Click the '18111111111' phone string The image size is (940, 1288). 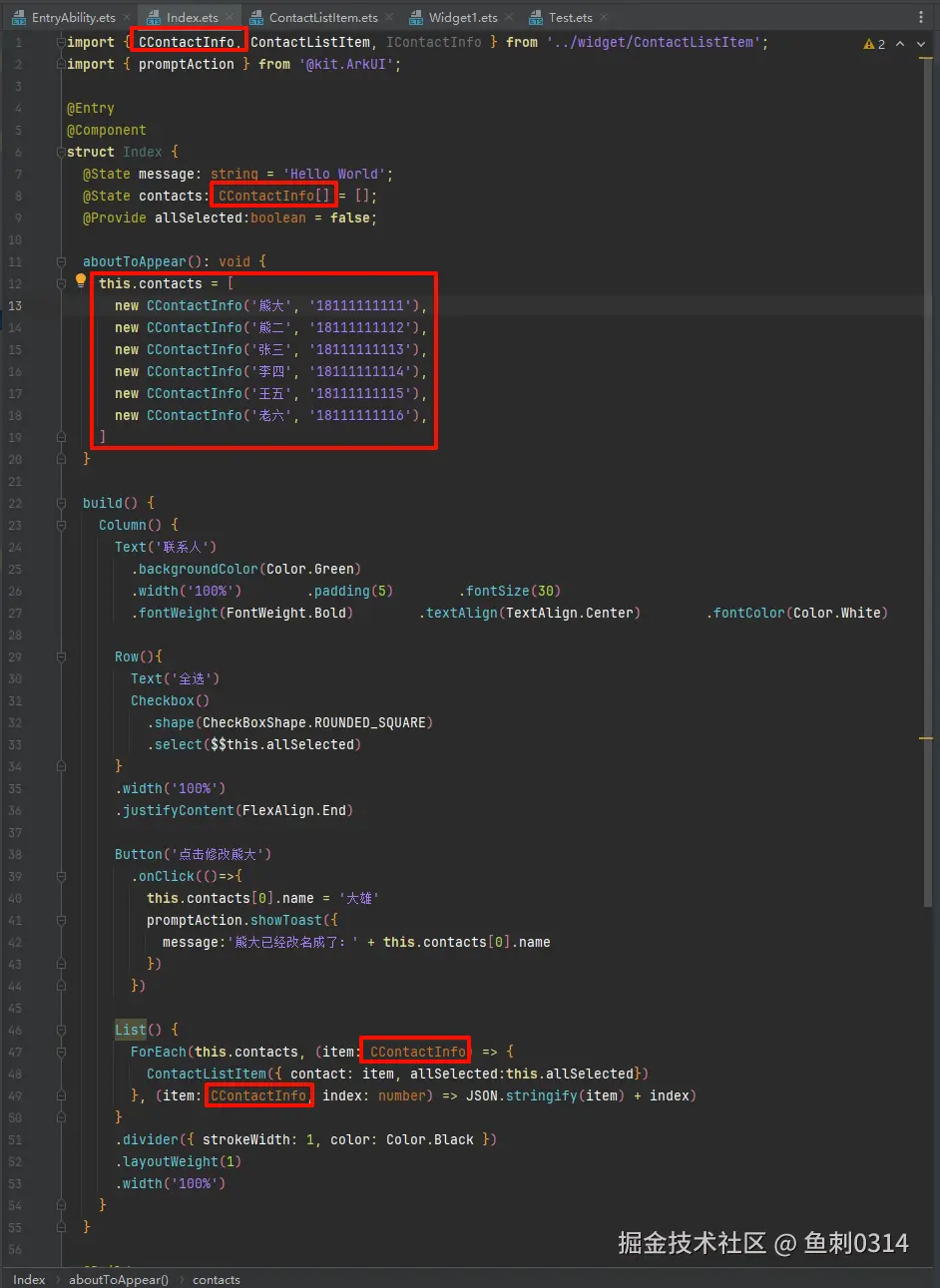click(x=361, y=305)
